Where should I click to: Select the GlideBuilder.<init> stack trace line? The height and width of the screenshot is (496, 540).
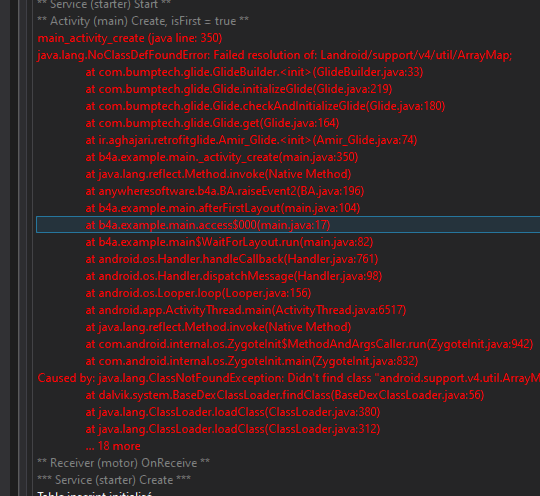tap(254, 72)
